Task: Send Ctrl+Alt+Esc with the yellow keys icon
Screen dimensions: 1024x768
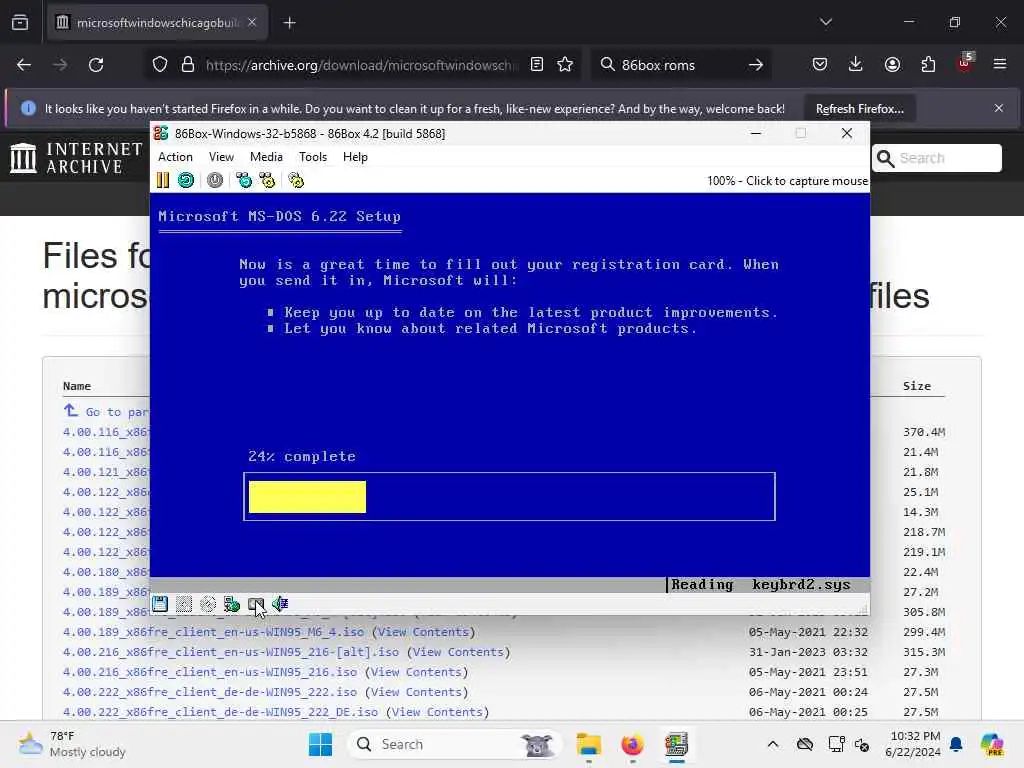Action: (x=267, y=180)
